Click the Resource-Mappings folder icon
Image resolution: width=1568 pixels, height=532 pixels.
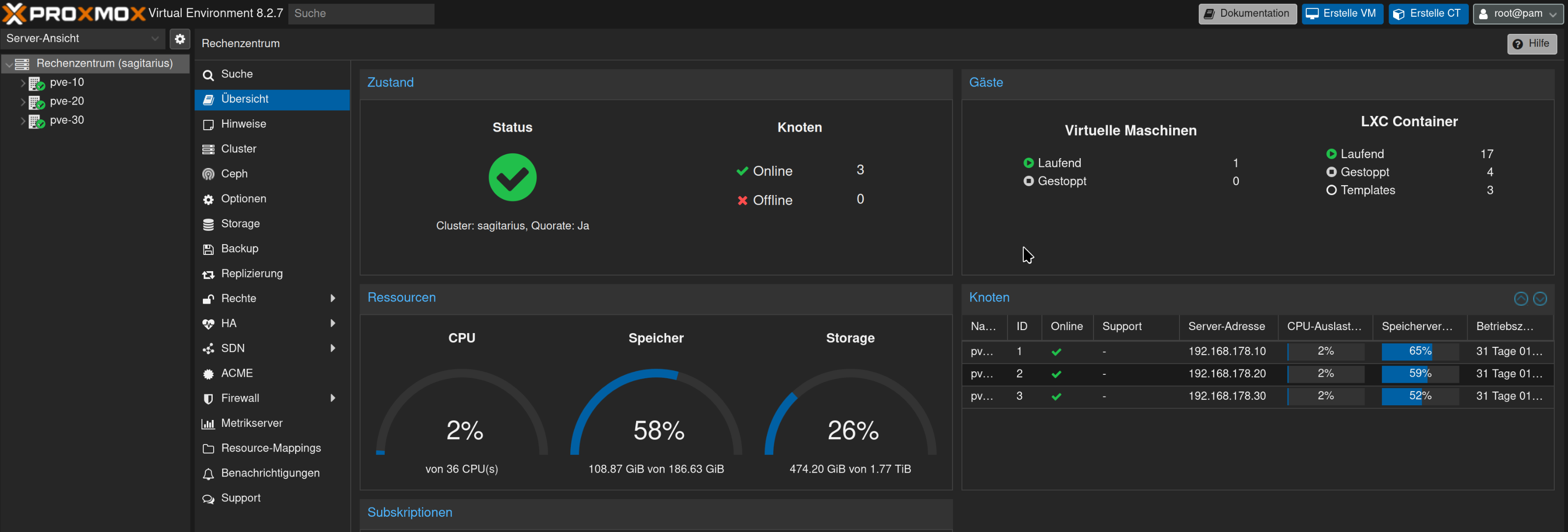point(208,449)
